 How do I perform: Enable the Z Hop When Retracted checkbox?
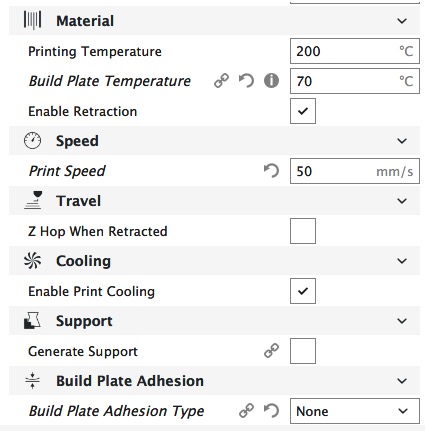[x=303, y=231]
